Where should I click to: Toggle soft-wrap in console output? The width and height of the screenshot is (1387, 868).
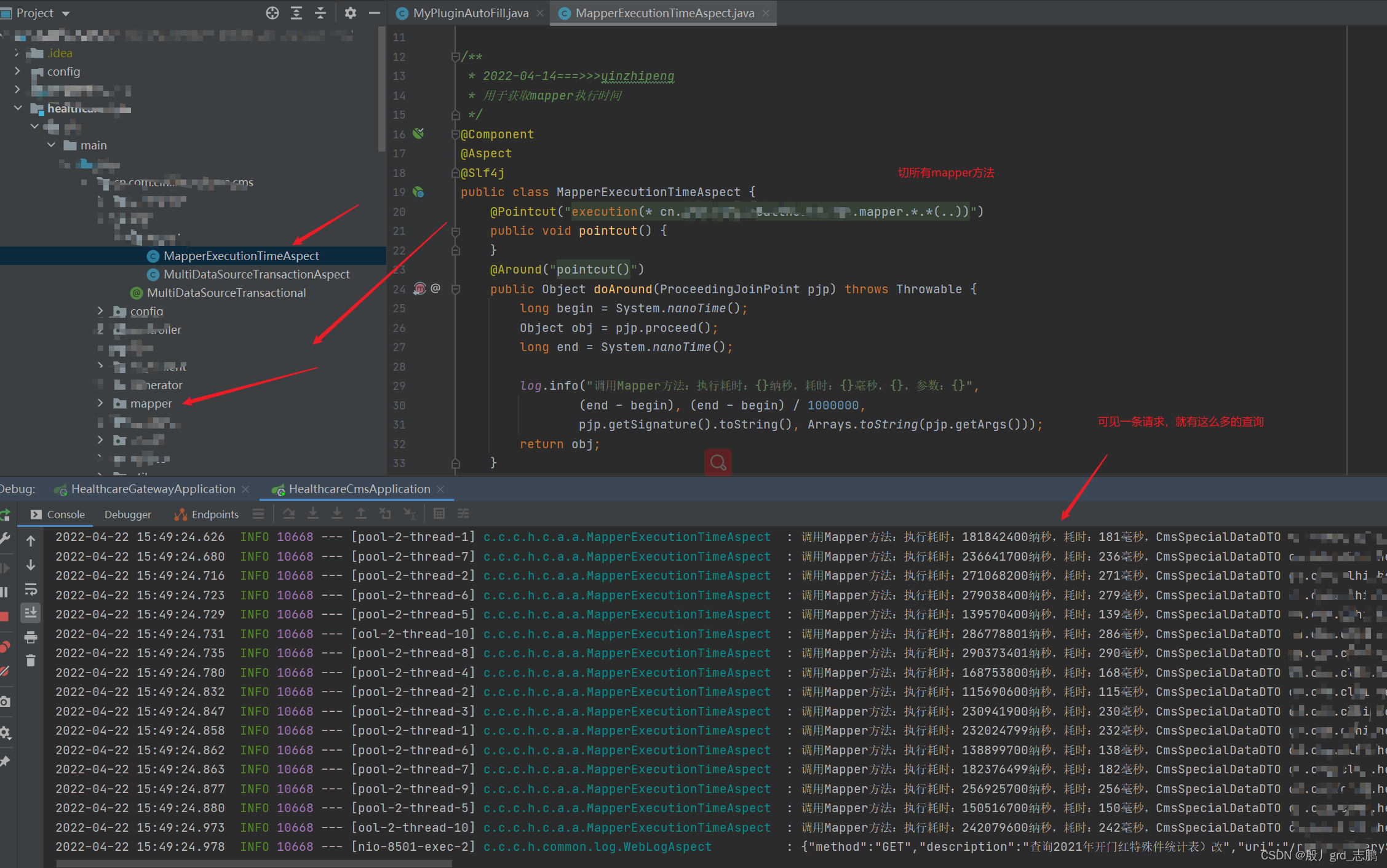(31, 590)
